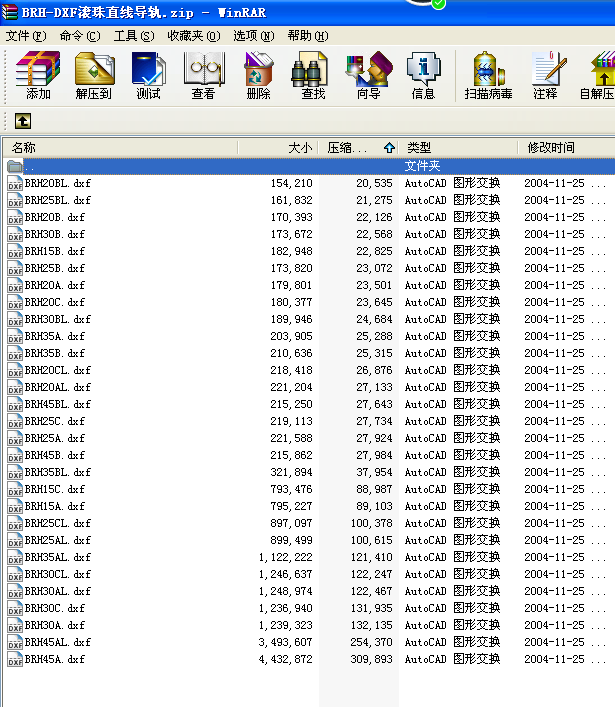Select file BRH25AL.dxf
Image resolution: width=615 pixels, height=707 pixels.
tap(57, 540)
